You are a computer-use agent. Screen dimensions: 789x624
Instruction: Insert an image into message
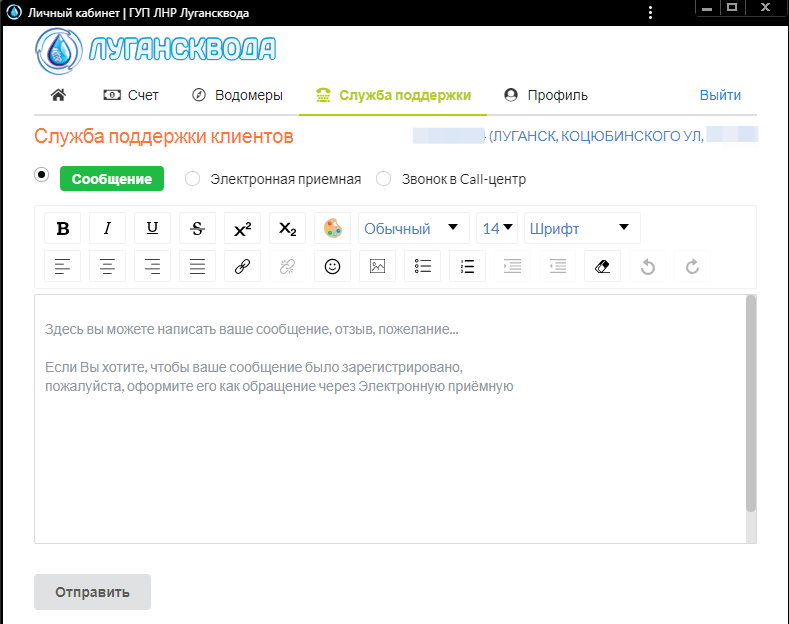(377, 266)
